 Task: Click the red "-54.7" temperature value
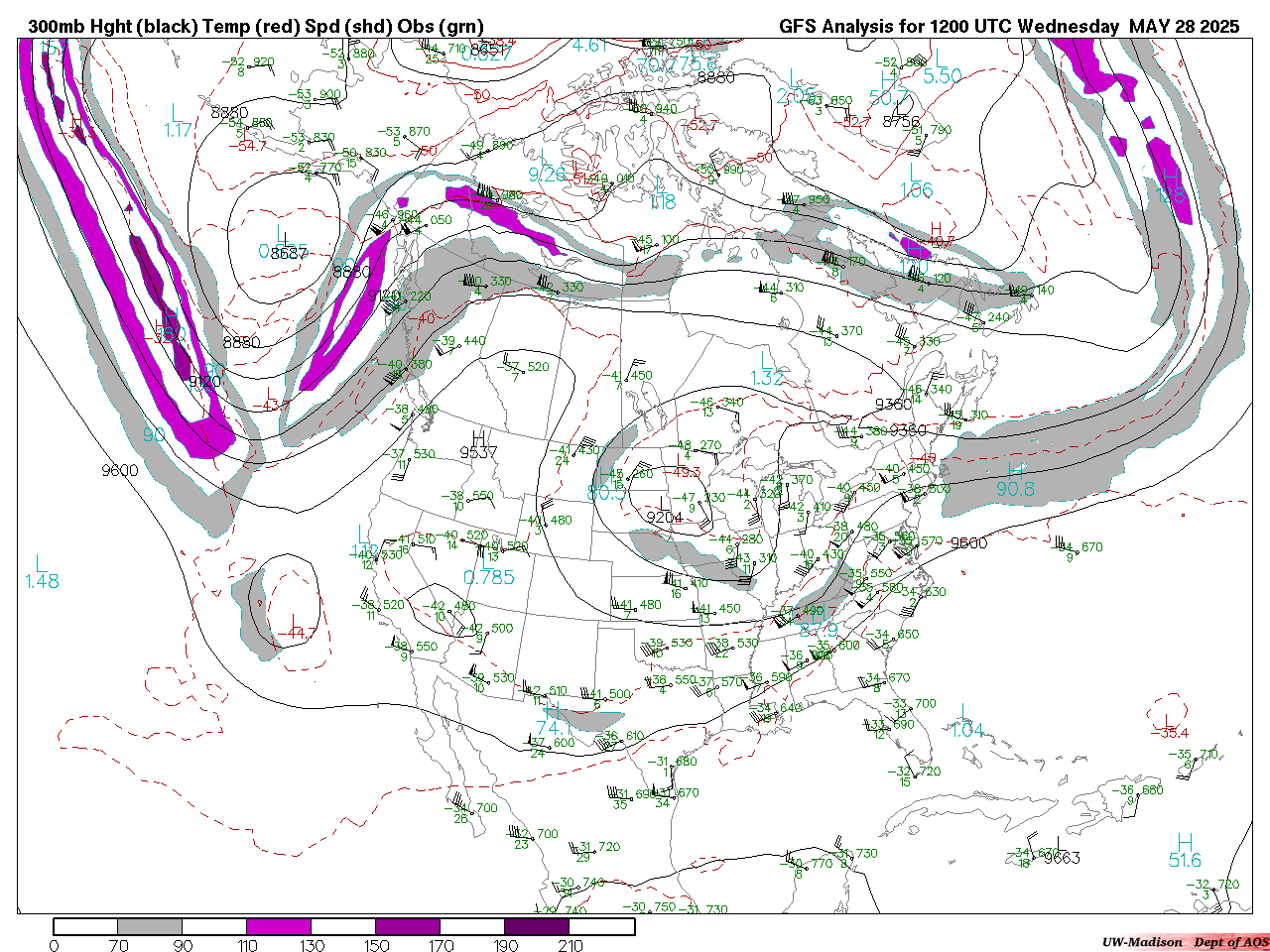[247, 146]
